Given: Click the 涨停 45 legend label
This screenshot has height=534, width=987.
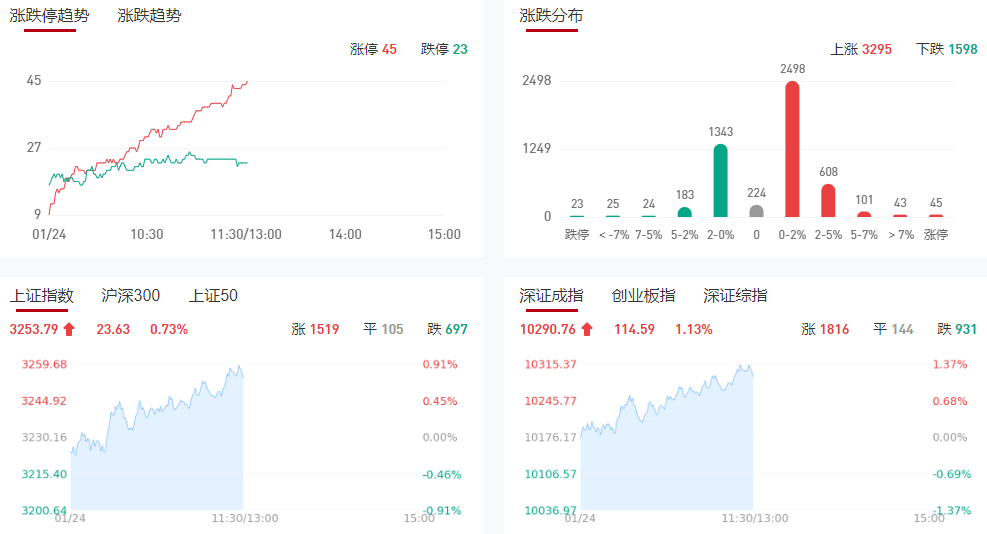Looking at the screenshot, I should coord(373,49).
